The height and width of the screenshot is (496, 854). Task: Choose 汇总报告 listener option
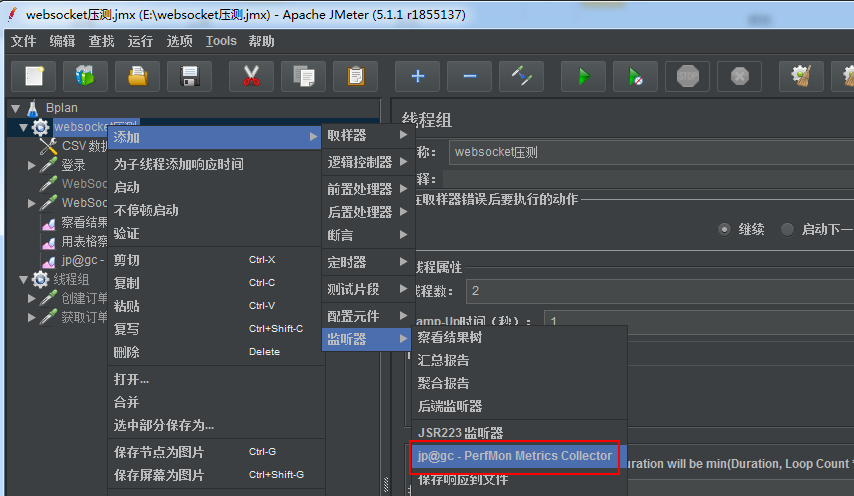(519, 360)
